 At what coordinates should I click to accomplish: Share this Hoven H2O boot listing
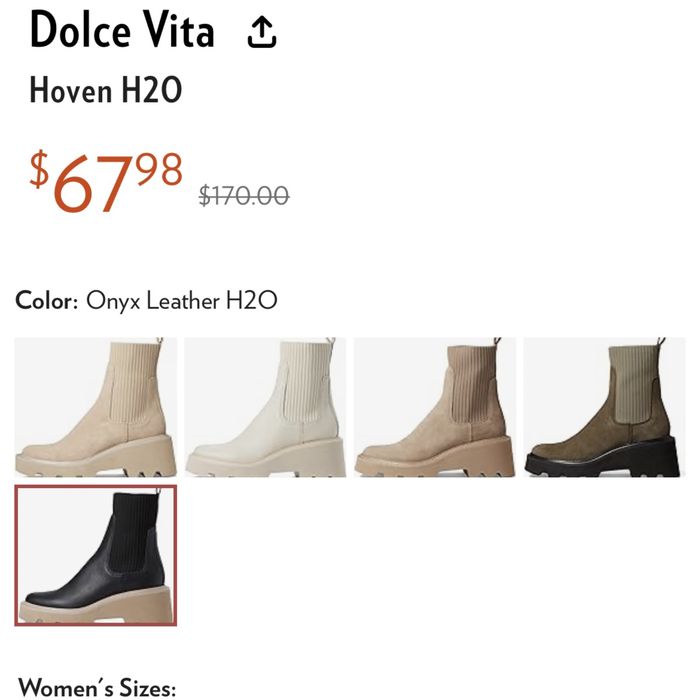[262, 32]
